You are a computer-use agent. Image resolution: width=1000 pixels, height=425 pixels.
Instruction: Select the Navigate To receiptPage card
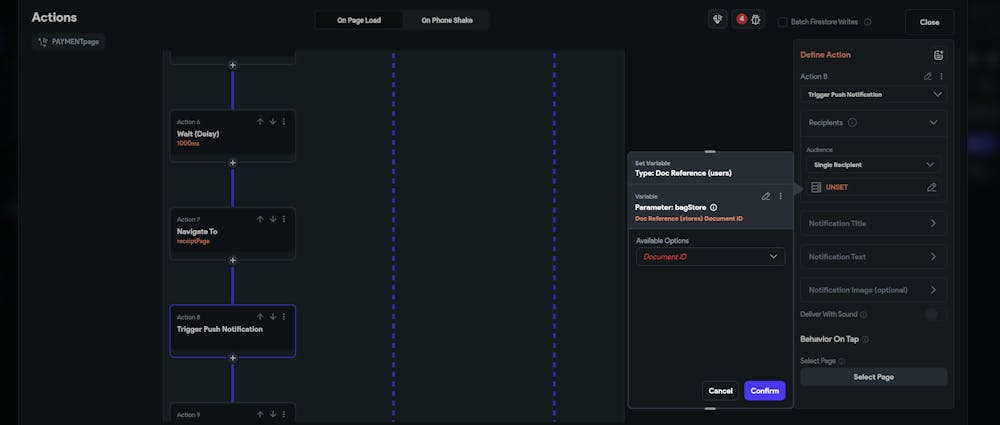tap(232, 233)
